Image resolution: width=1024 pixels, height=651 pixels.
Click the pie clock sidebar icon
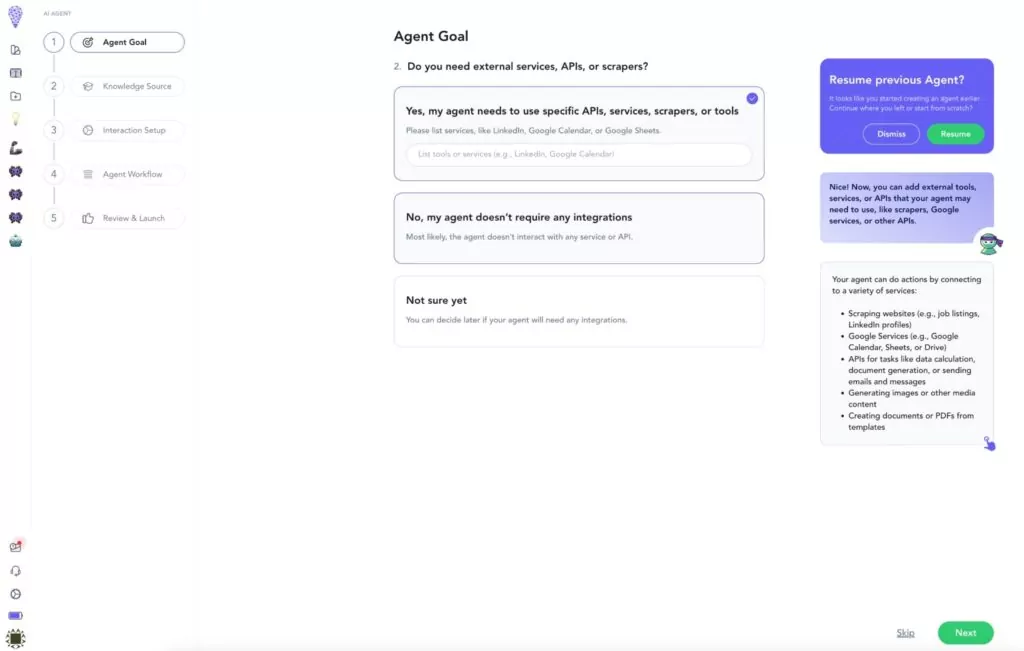[16, 594]
